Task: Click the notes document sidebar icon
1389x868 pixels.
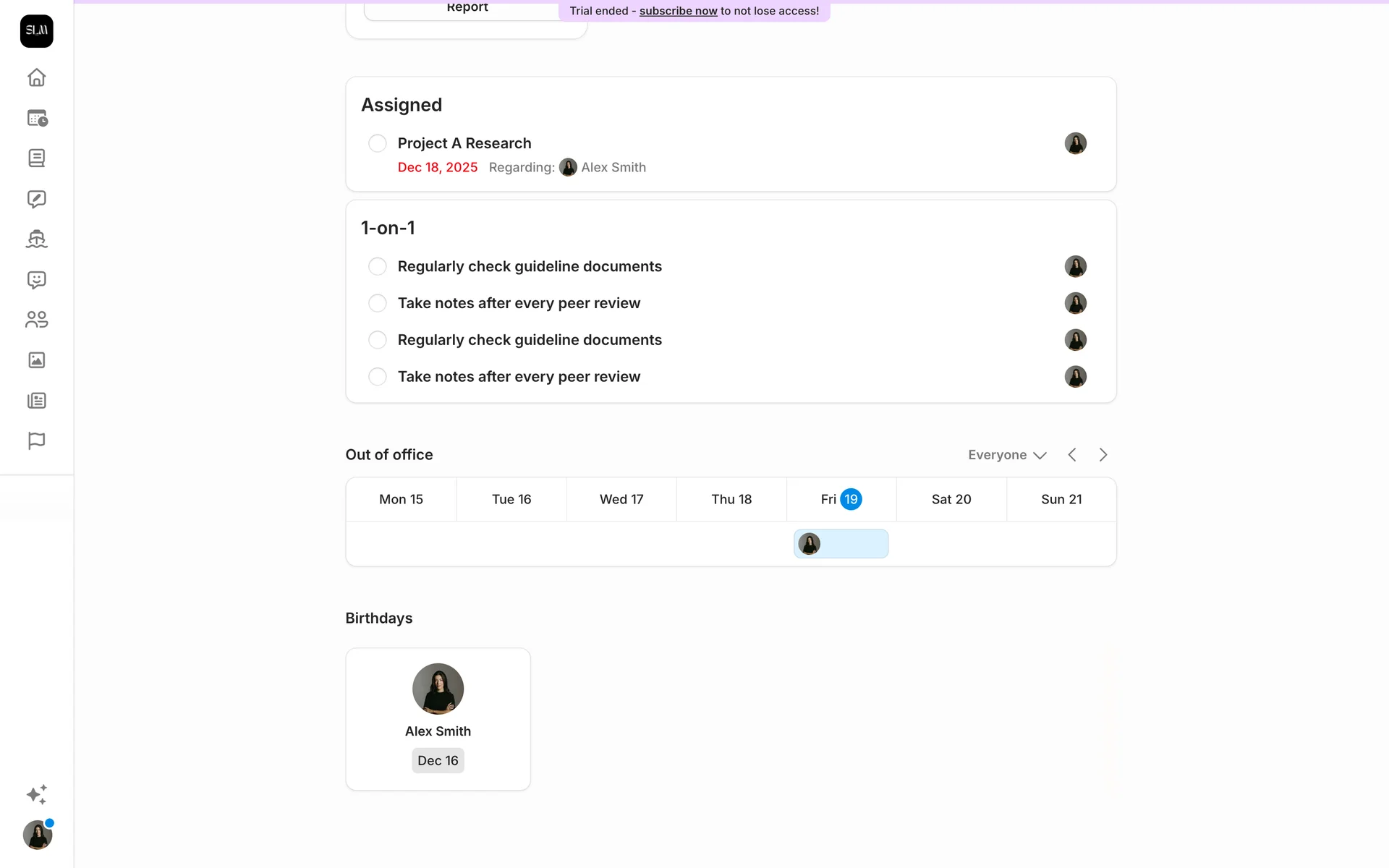Action: coord(36,158)
